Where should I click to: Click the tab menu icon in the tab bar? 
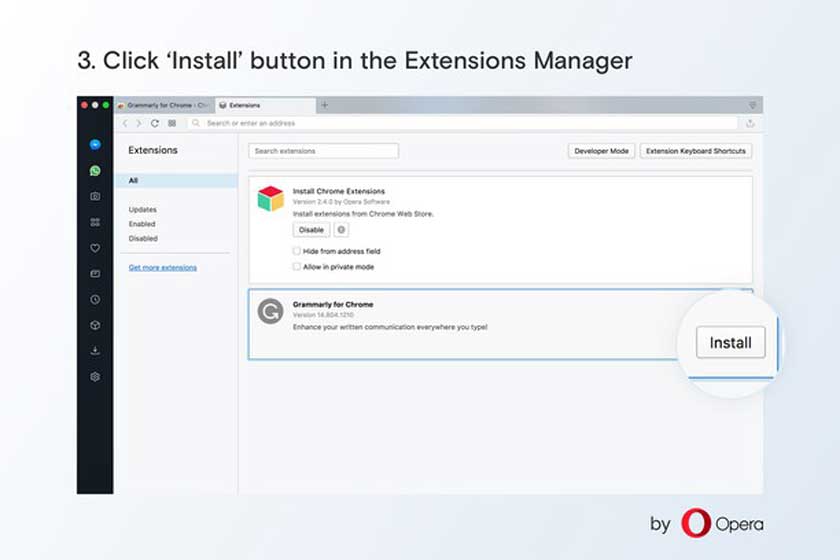pyautogui.click(x=752, y=105)
